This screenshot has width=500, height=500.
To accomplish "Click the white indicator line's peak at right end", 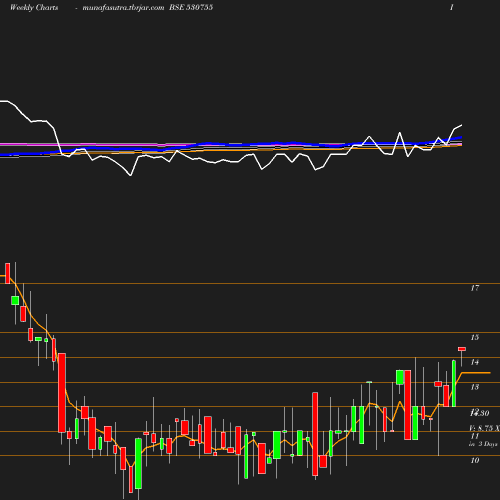I will pos(462,125).
